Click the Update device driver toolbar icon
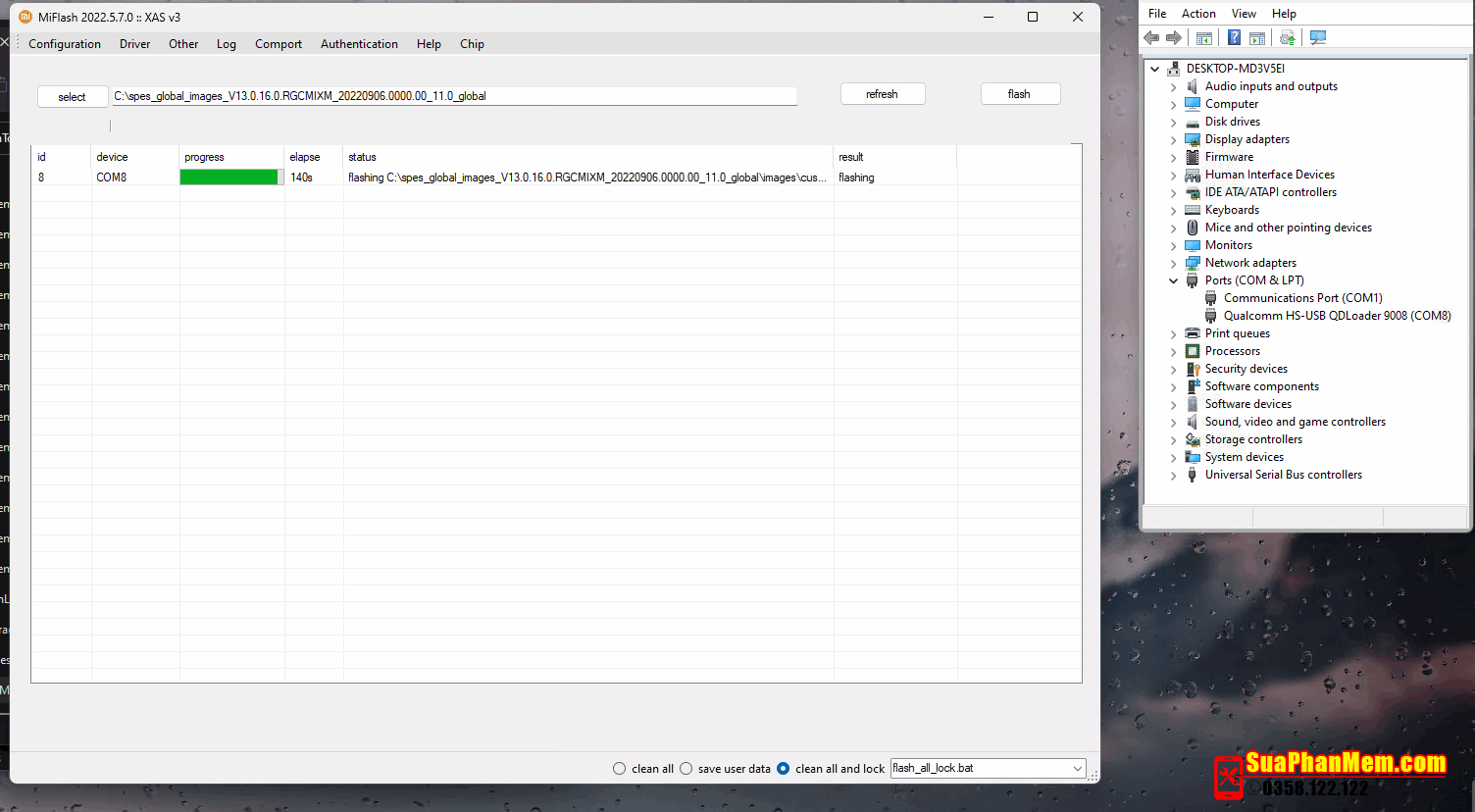 (1288, 38)
